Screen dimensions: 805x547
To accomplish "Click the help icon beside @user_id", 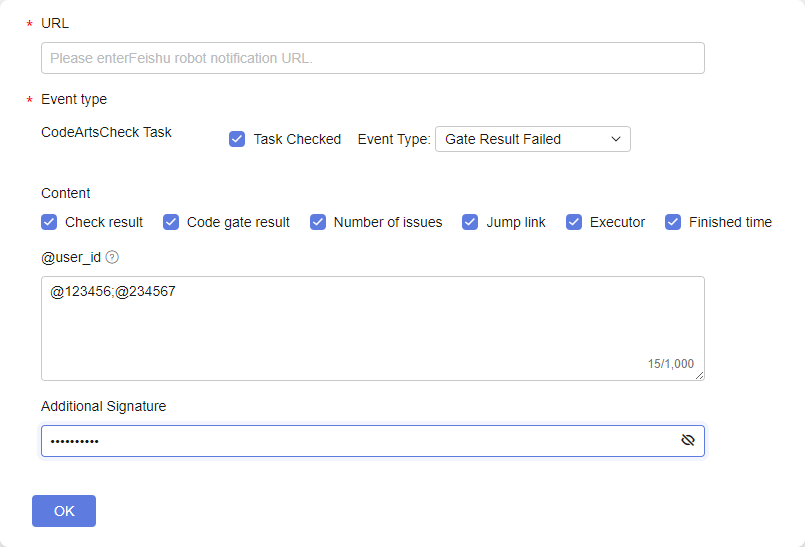I will tap(112, 257).
